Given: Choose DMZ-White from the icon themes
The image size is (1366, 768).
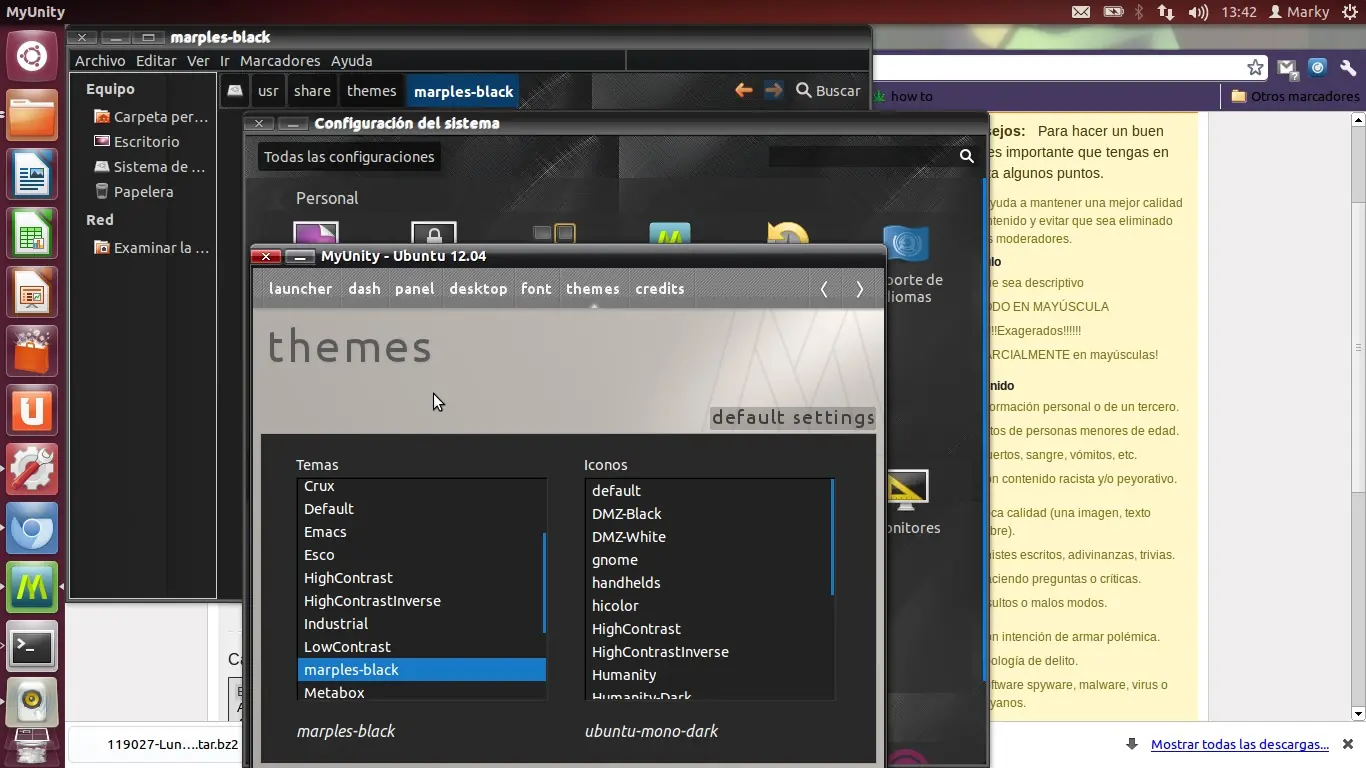Looking at the screenshot, I should 629,537.
